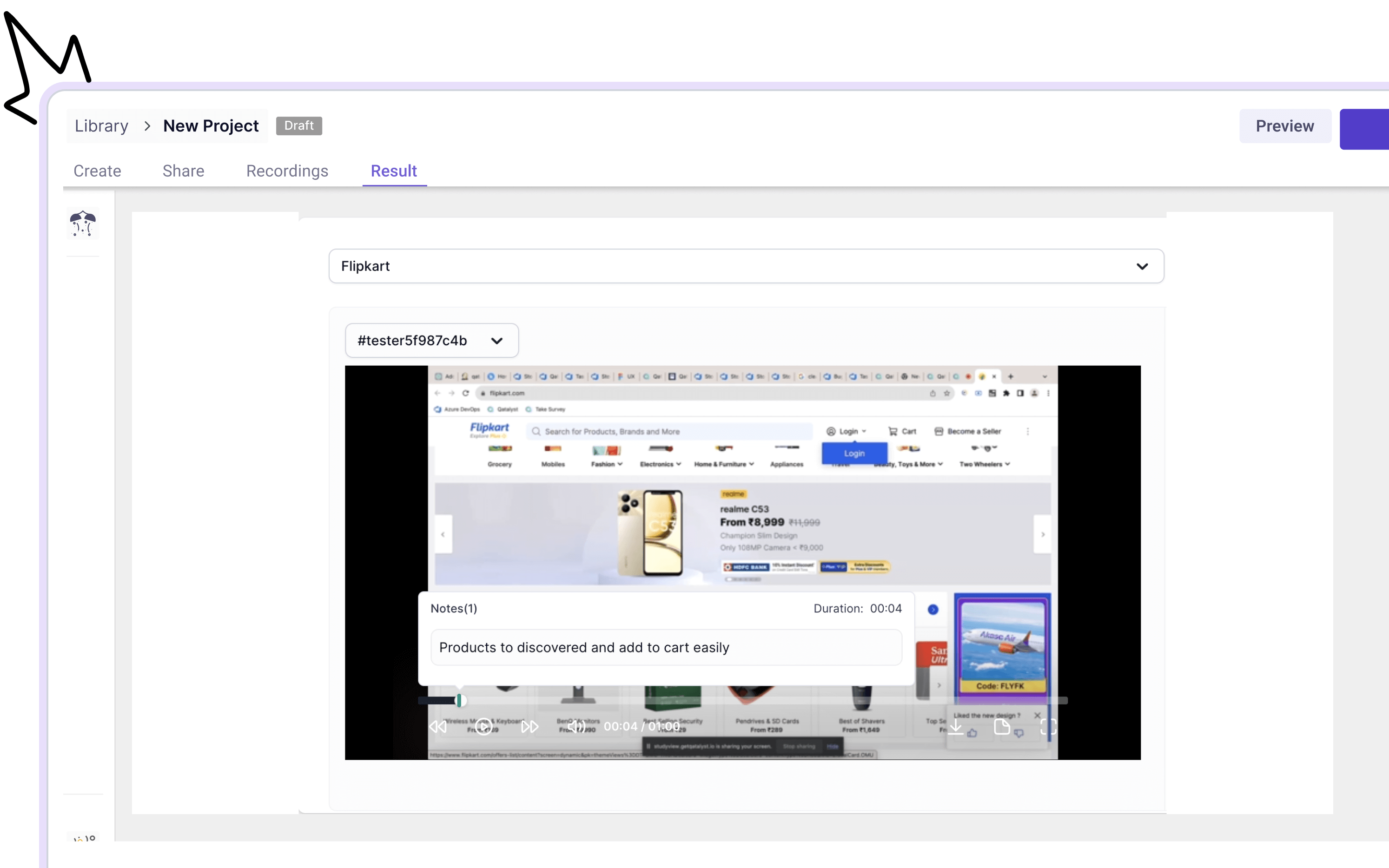Click the Notes(1) label
This screenshot has height=868, width=1389.
[x=454, y=609]
